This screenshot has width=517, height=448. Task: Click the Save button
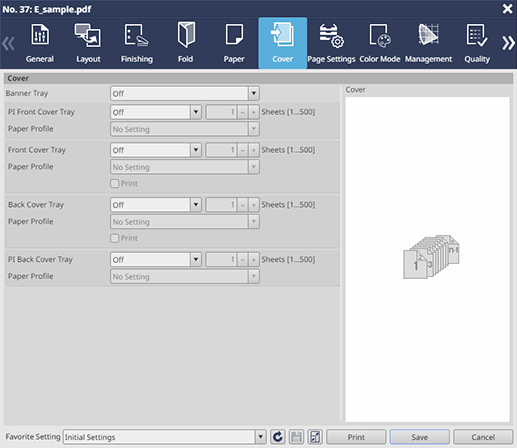[420, 437]
